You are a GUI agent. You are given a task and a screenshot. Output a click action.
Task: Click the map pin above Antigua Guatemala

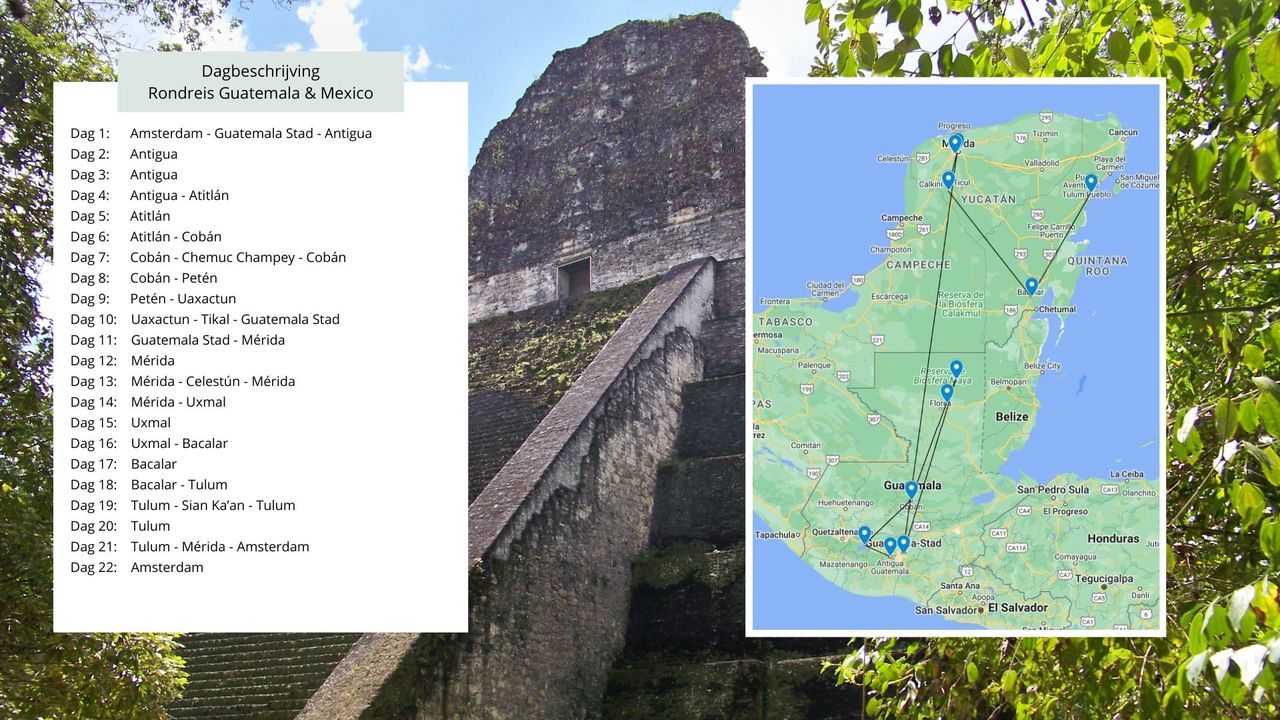[x=890, y=546]
